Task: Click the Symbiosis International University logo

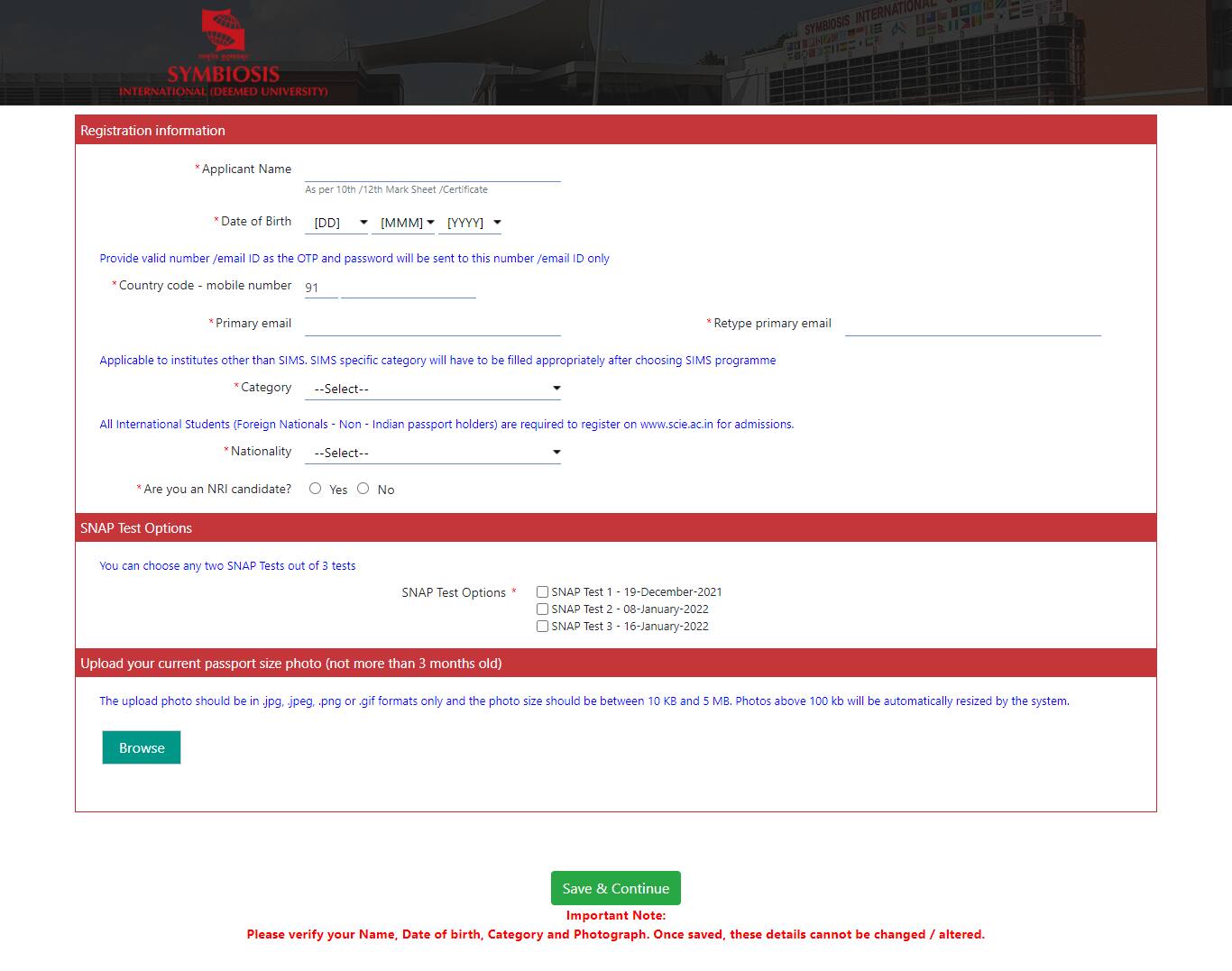Action: 223,50
